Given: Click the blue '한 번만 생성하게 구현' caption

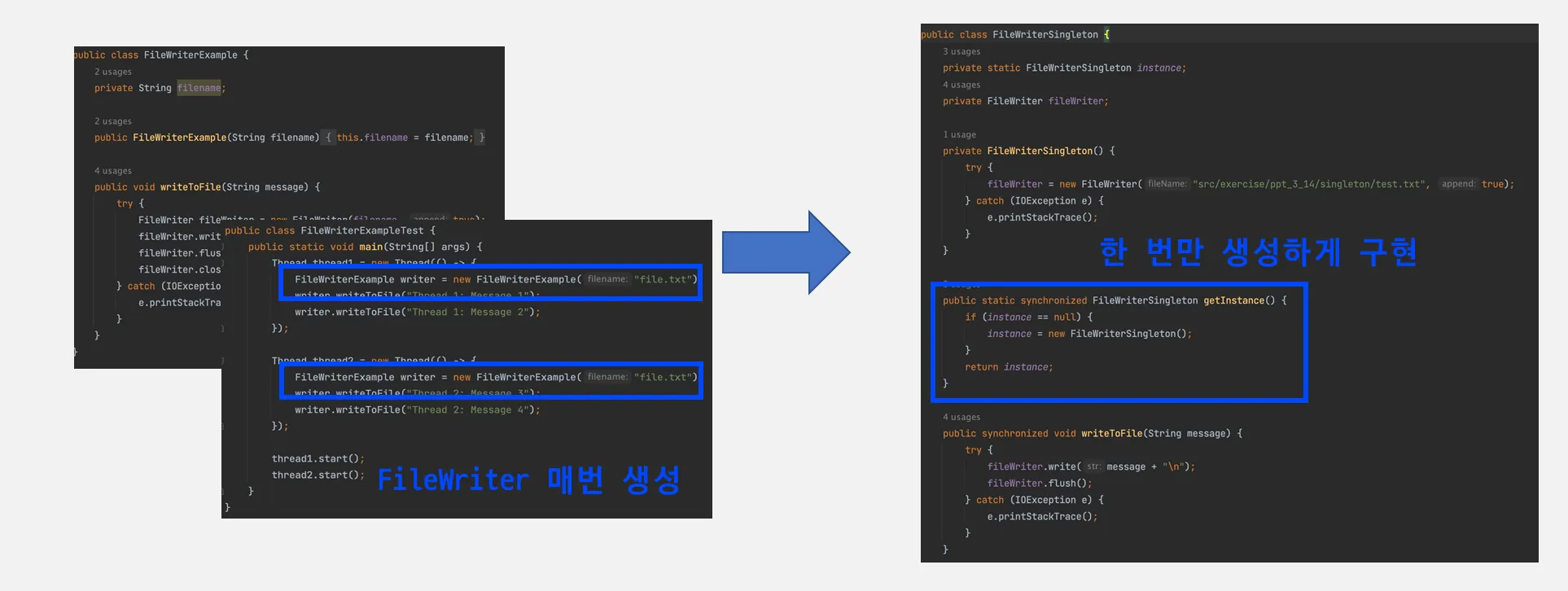Looking at the screenshot, I should click(x=1258, y=252).
